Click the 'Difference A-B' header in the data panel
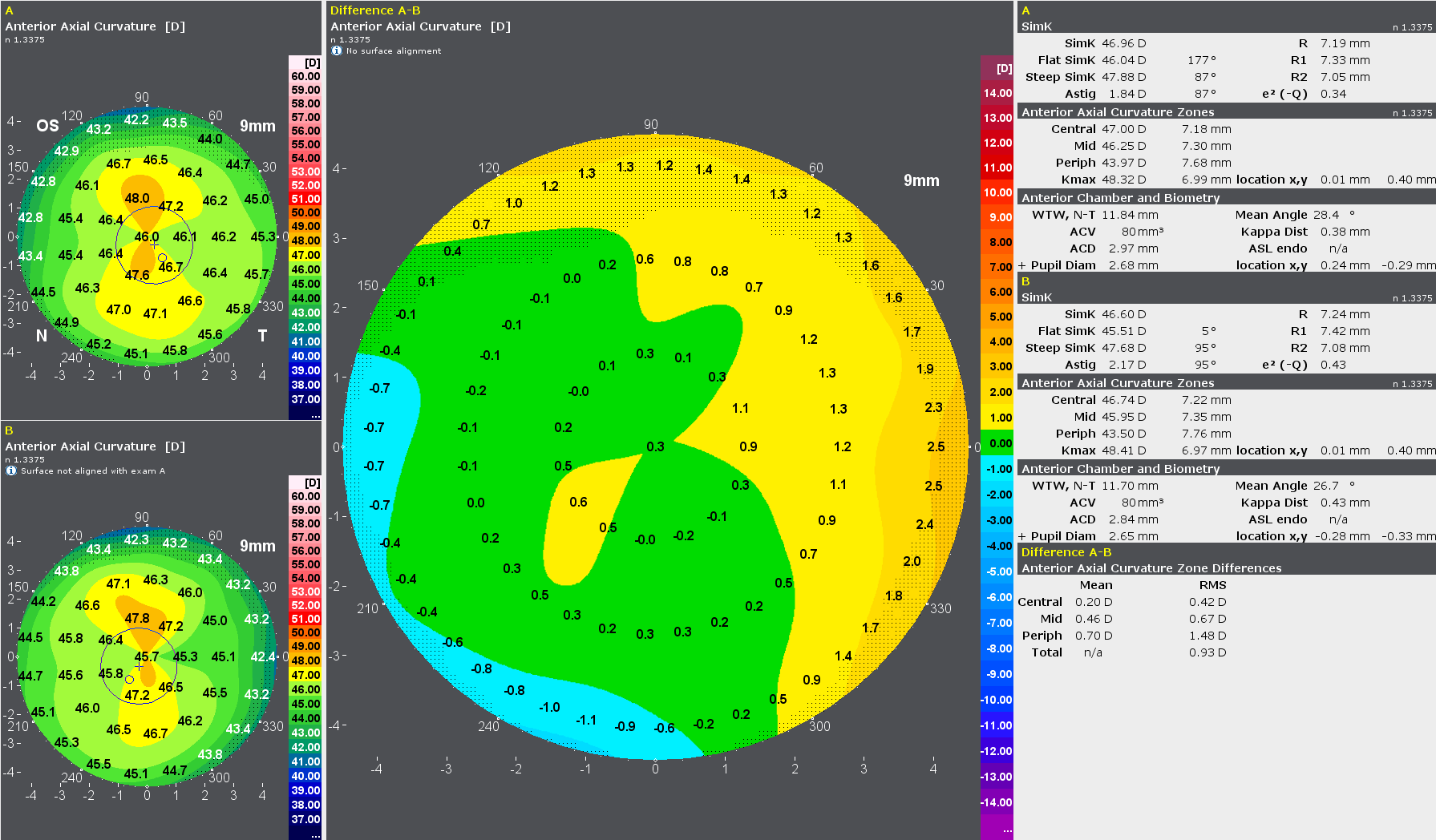This screenshot has height=840, width=1436. point(1066,552)
